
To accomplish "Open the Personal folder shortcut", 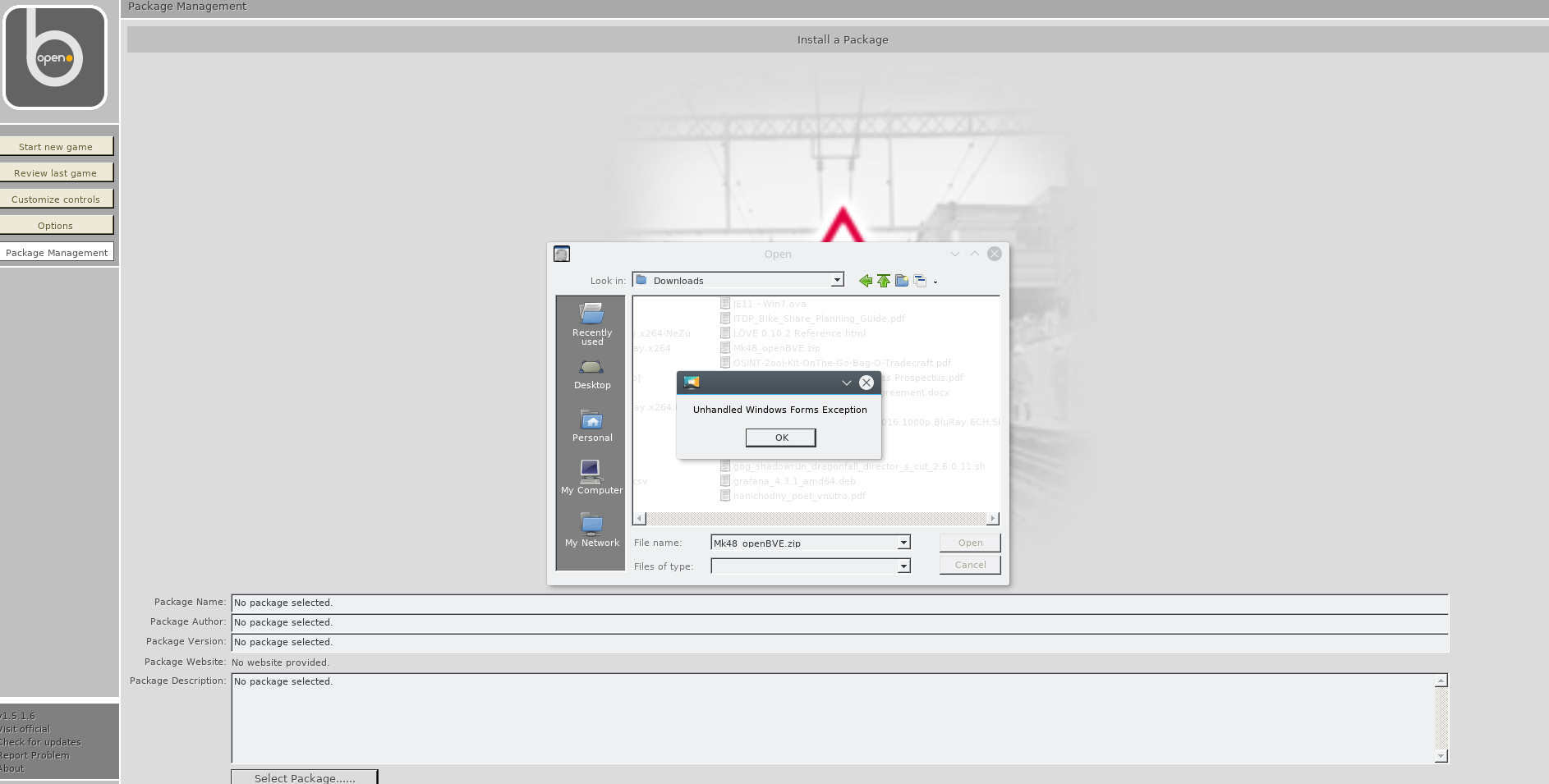I will click(x=591, y=426).
